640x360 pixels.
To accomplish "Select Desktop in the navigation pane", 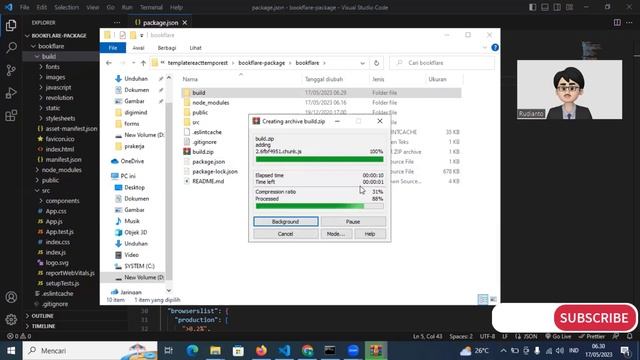I will coord(134,187).
